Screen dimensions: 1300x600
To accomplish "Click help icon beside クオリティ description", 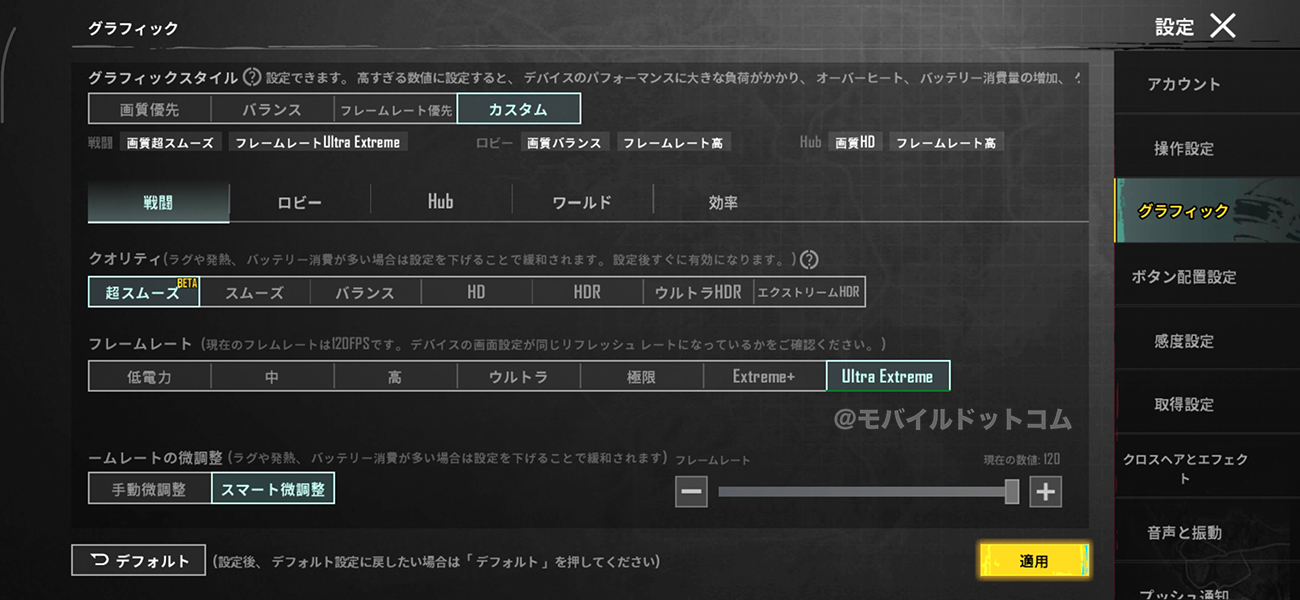I will (x=809, y=260).
